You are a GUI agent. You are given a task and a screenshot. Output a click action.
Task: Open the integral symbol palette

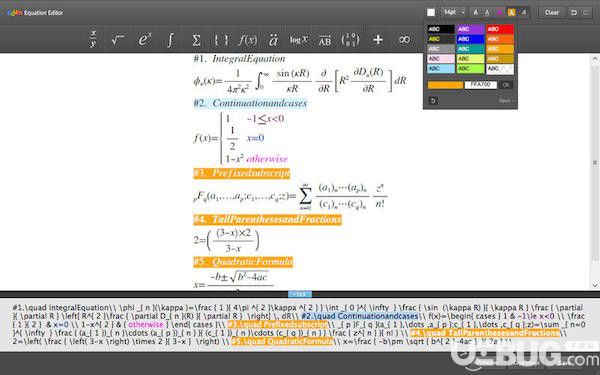(170, 39)
